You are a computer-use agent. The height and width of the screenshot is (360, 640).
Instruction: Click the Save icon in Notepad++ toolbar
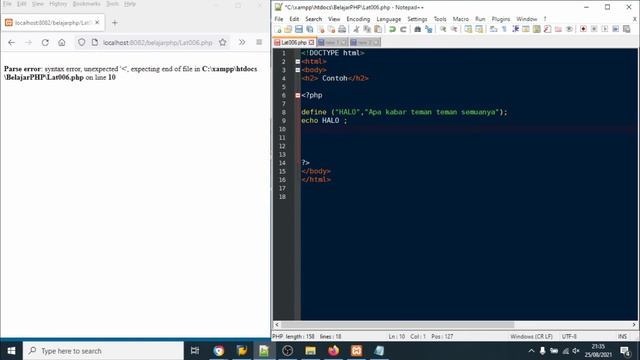(x=299, y=29)
